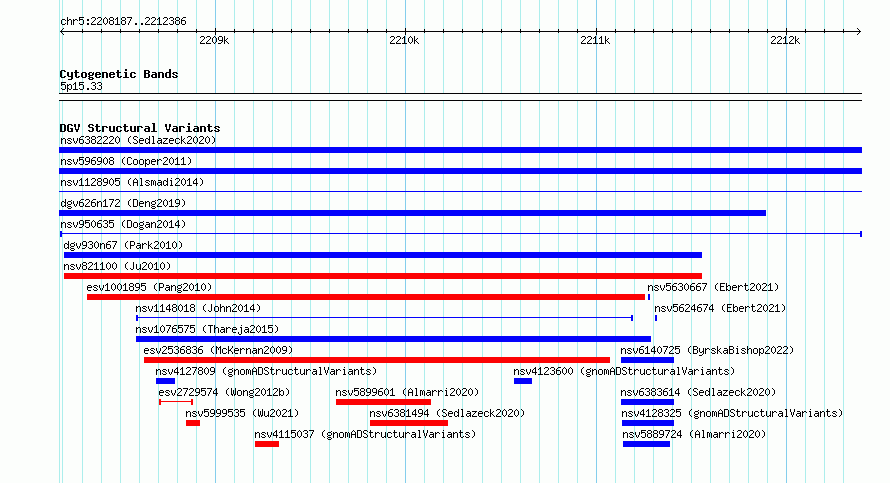Click nsv4115037 (gnomADStructuralVariants) label

pyautogui.click(x=366, y=434)
